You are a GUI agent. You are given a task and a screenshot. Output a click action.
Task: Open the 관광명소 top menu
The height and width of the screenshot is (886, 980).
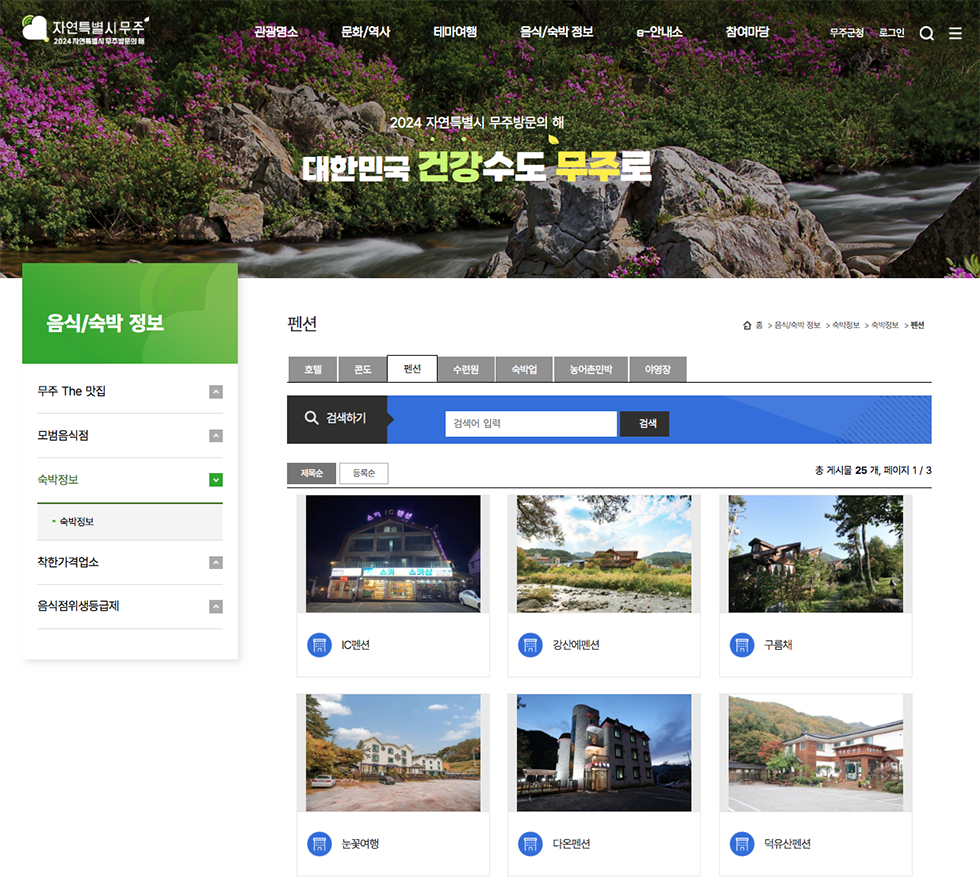click(276, 31)
